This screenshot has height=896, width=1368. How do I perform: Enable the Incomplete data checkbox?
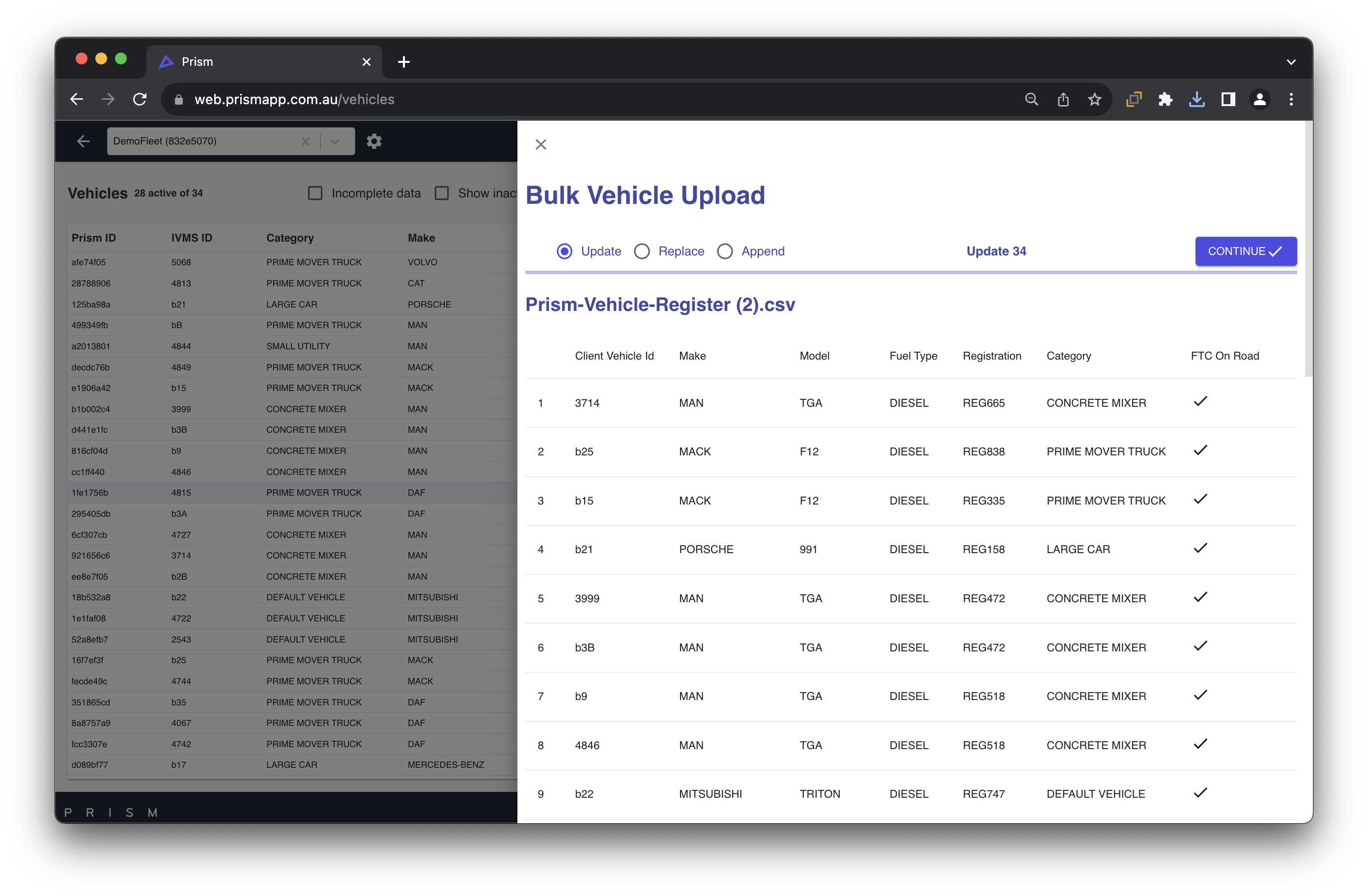tap(315, 193)
